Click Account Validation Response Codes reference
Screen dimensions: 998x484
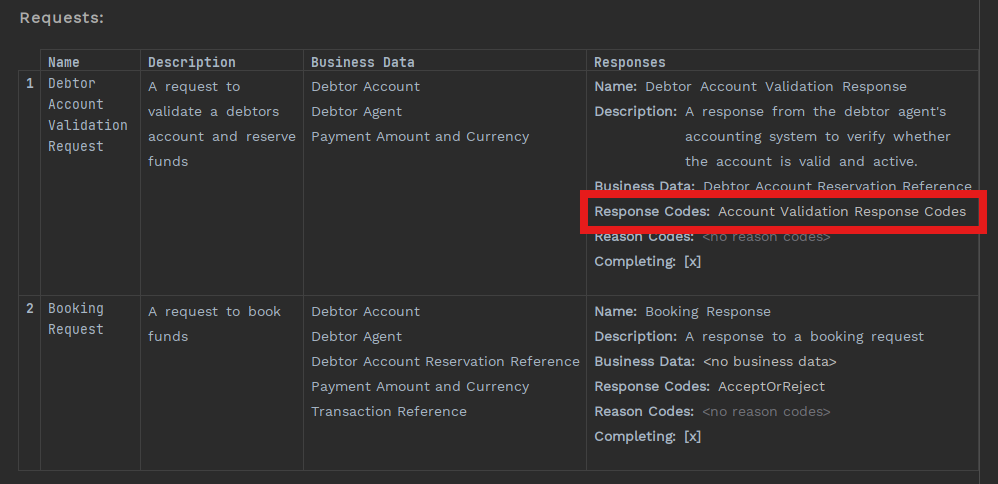click(841, 212)
